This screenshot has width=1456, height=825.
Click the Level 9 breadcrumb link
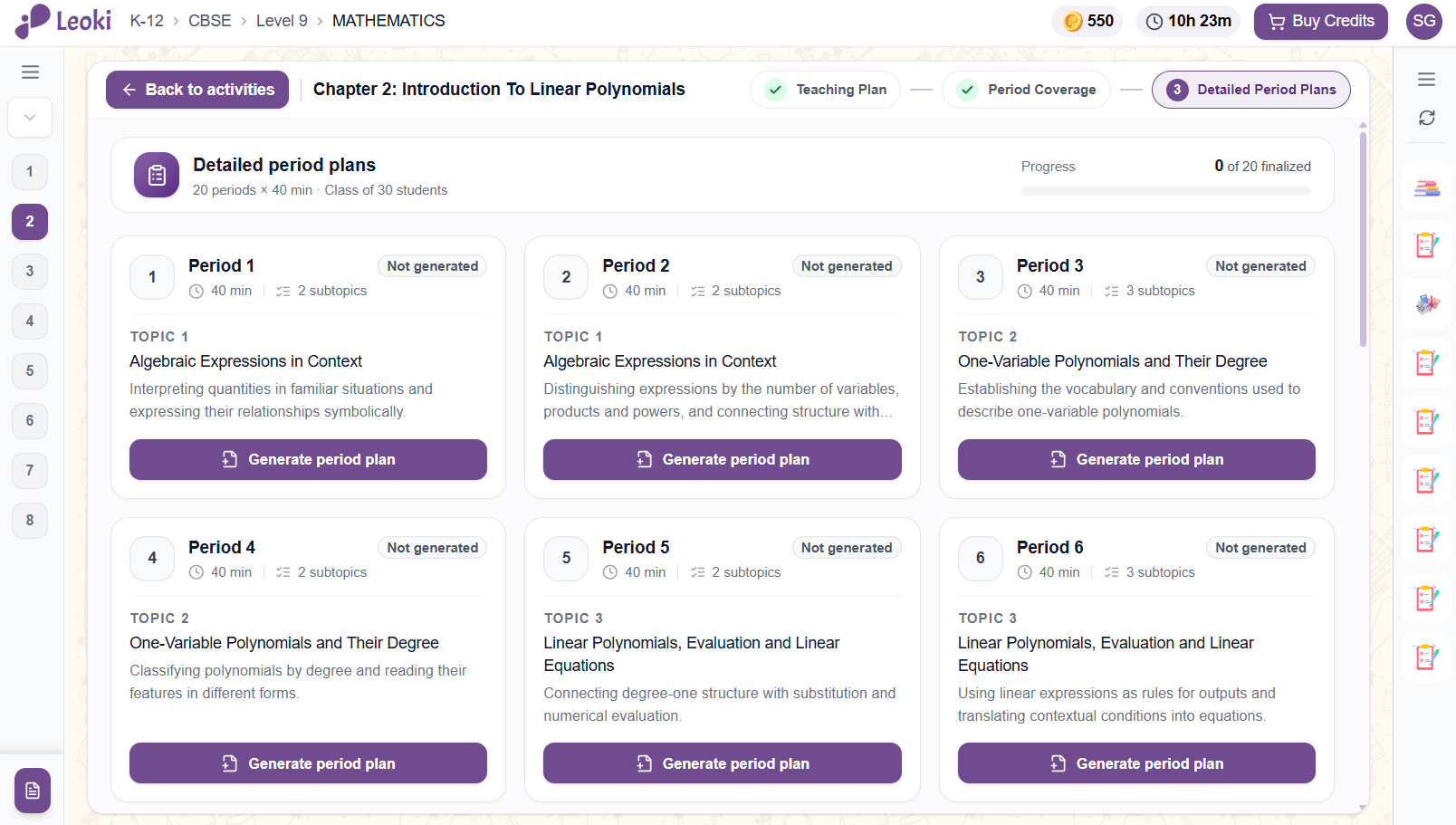282,21
